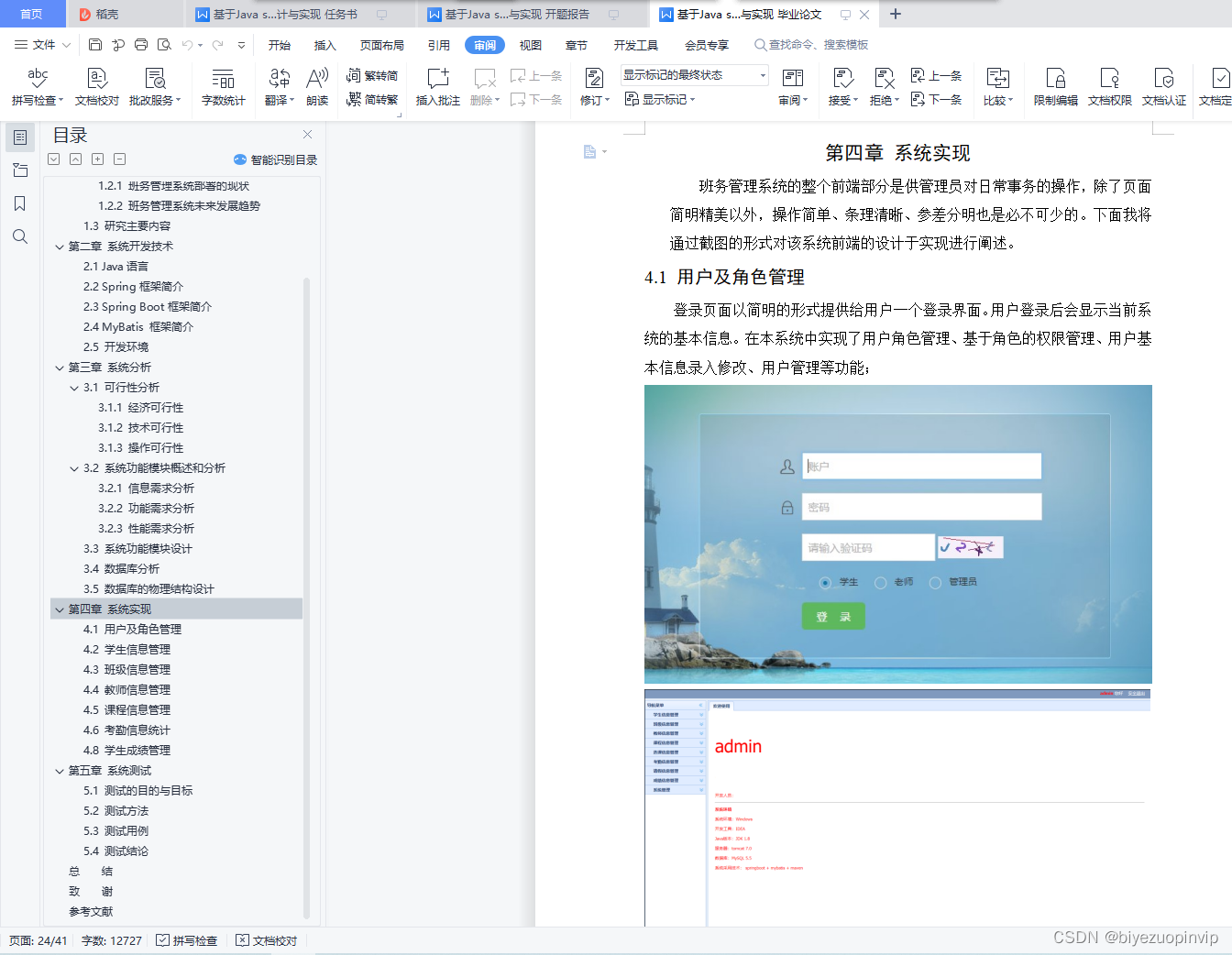The width and height of the screenshot is (1232, 955).
Task: Collapse the 3.1 可行性分析 node
Action: [74, 388]
